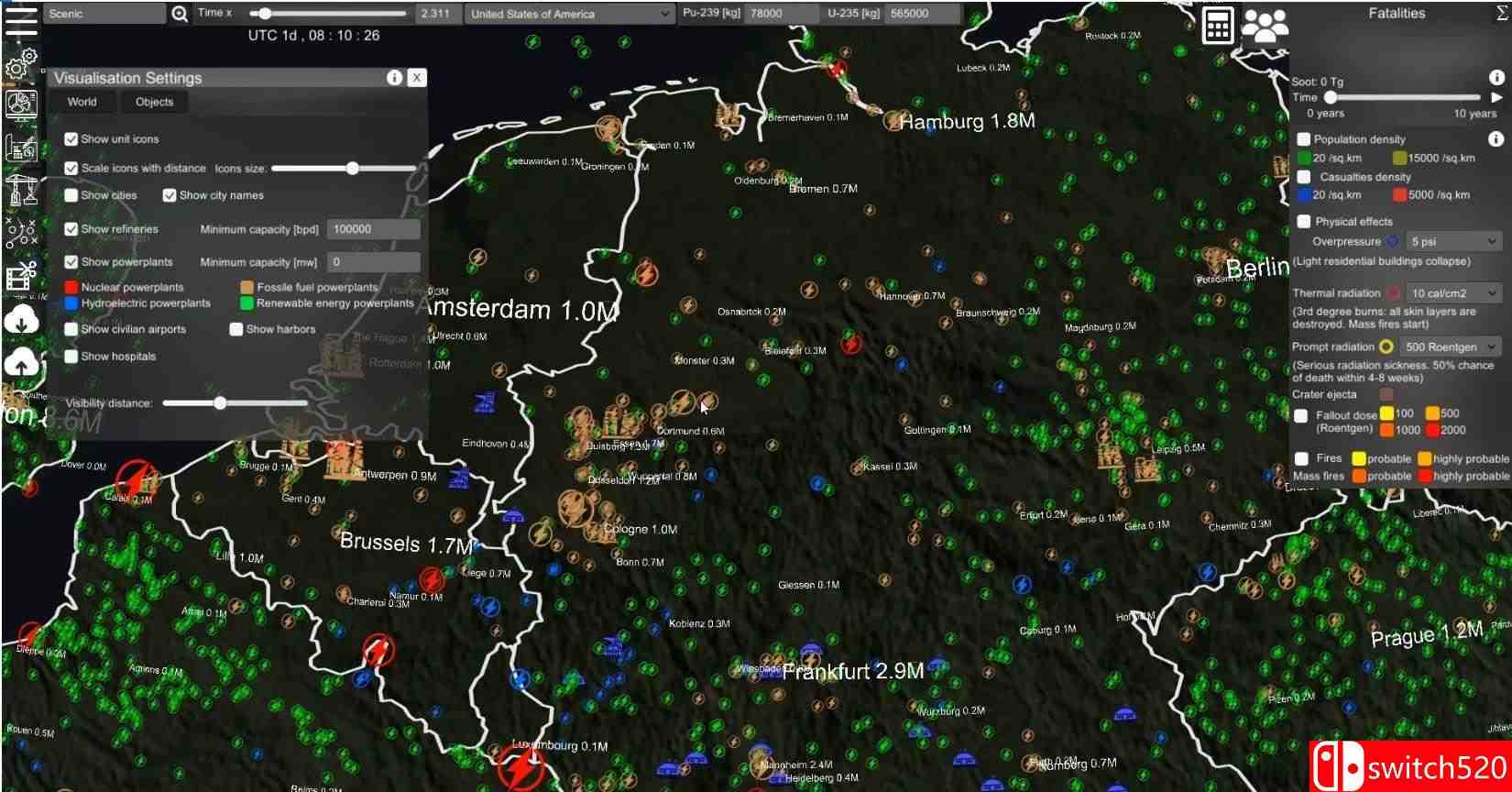Click the cloud download icon
The image size is (1512, 792).
(x=21, y=320)
